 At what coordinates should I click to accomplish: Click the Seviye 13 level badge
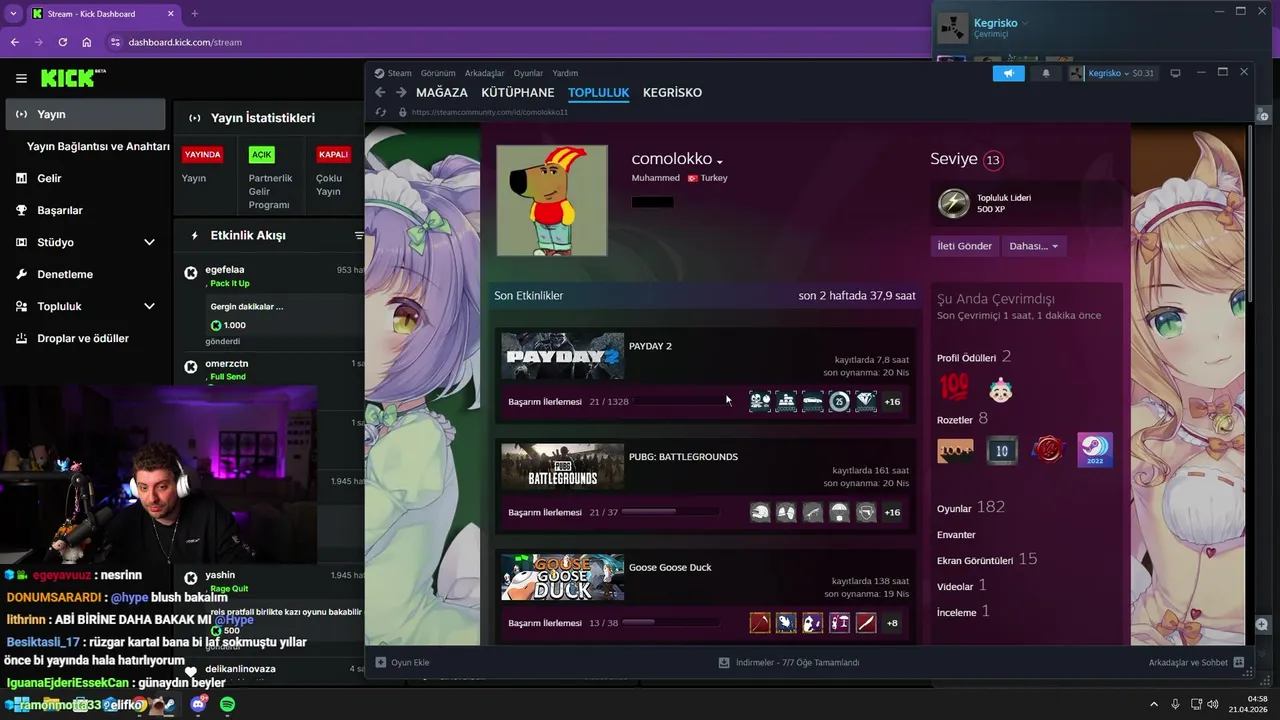pos(992,160)
